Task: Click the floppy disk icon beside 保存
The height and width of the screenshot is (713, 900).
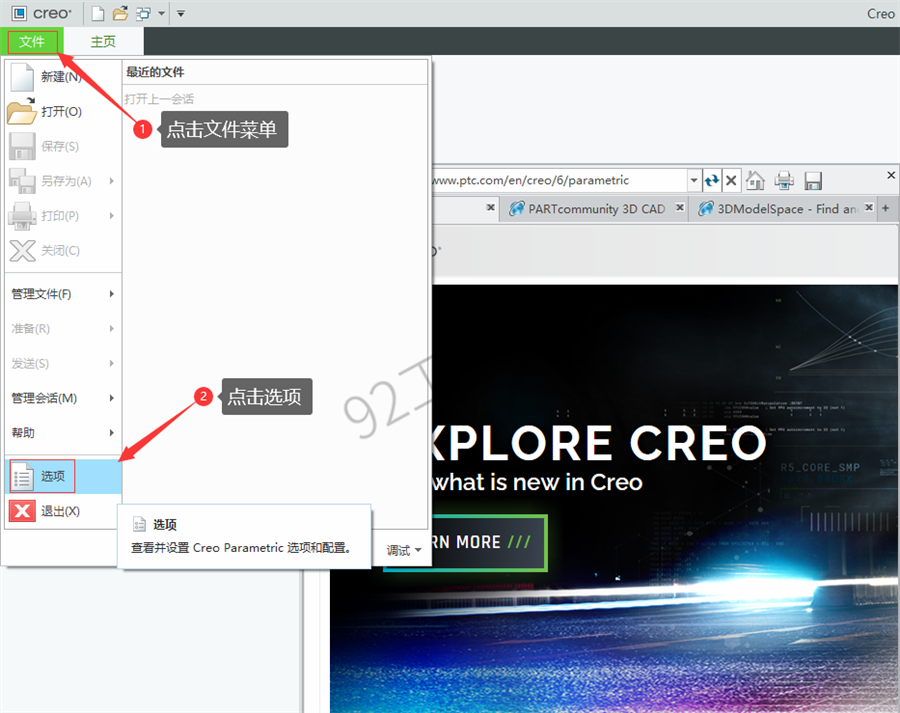Action: 22,146
